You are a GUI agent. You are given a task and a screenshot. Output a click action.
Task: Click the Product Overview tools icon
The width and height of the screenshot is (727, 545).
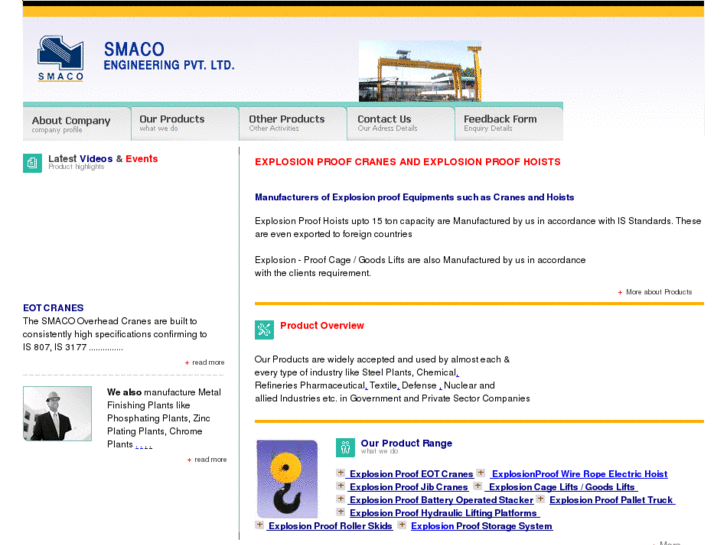coord(264,330)
